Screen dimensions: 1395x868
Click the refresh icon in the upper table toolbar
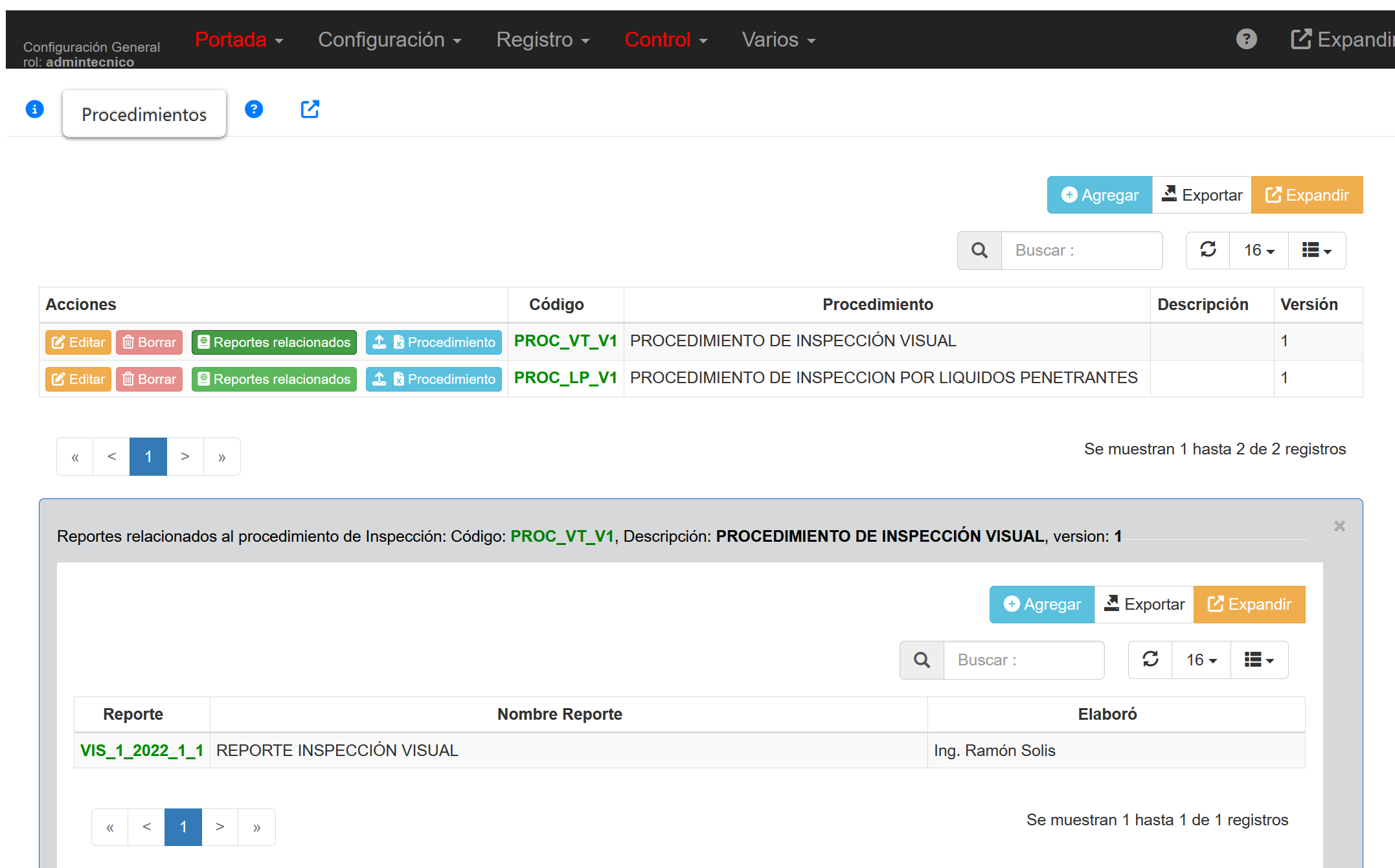(x=1208, y=250)
